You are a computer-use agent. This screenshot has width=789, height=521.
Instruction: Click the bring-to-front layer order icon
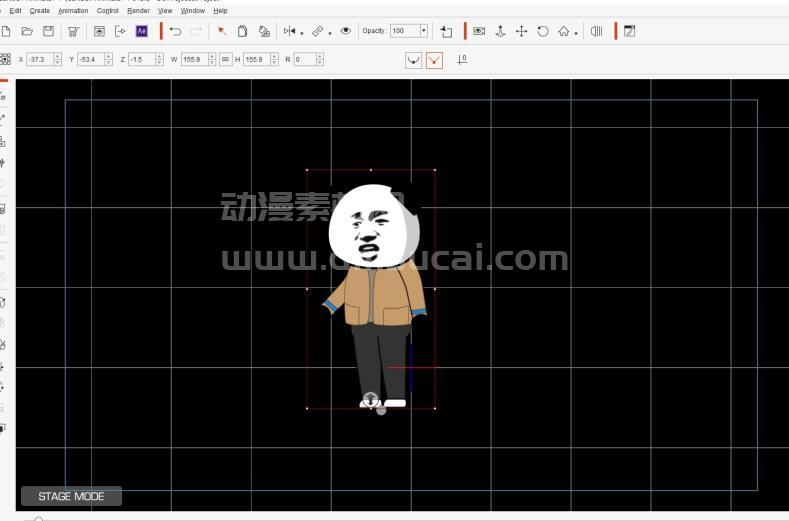tap(446, 32)
